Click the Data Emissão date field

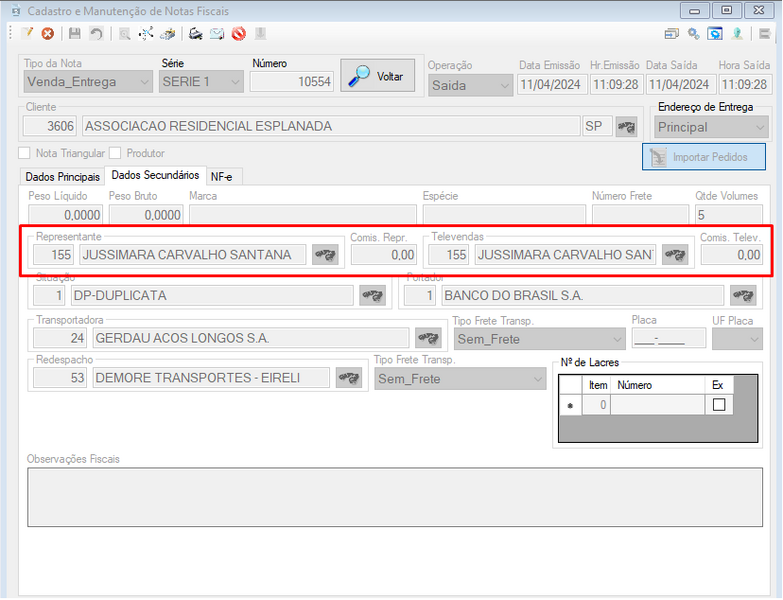(551, 85)
